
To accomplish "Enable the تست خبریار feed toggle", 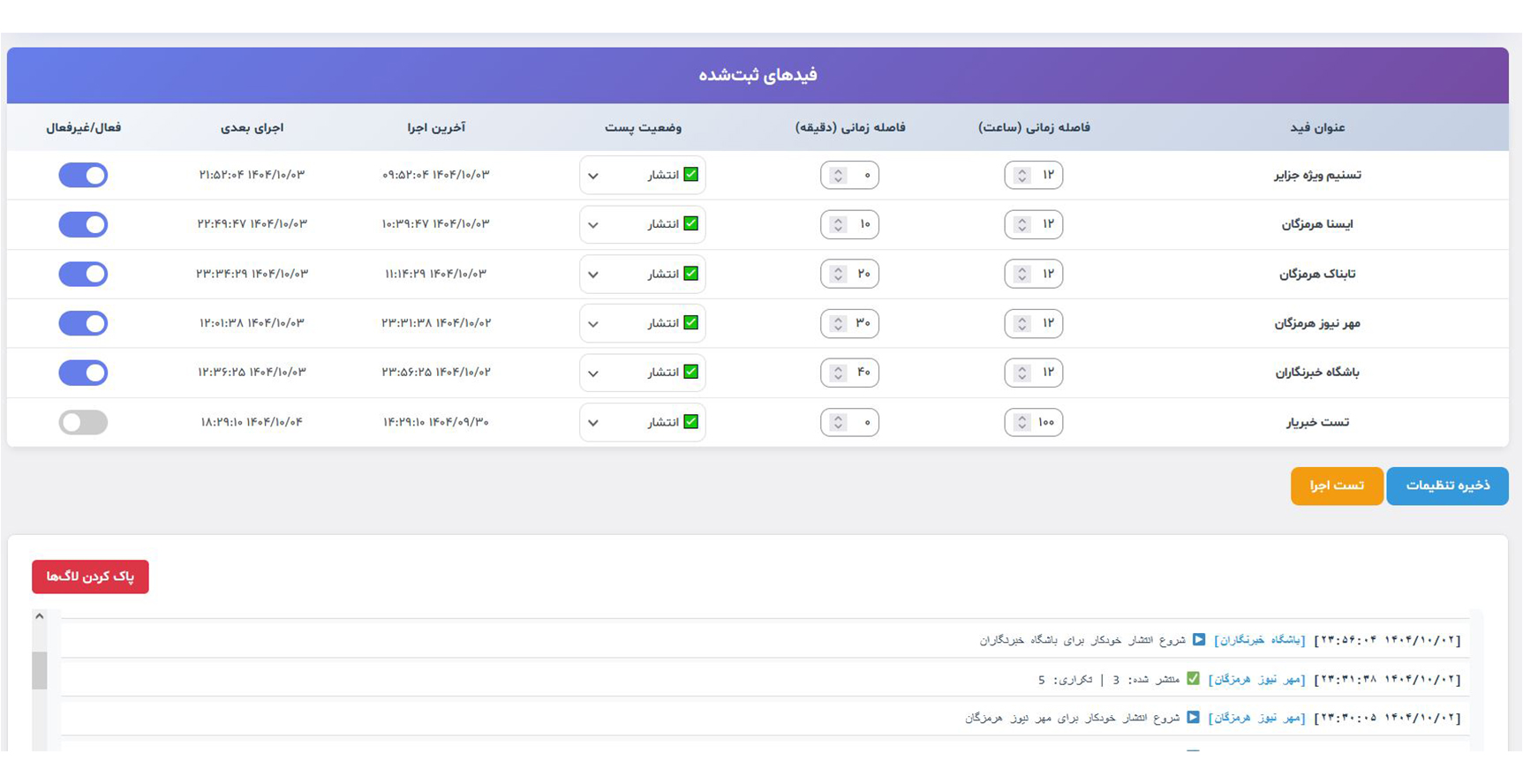I will 83,422.
